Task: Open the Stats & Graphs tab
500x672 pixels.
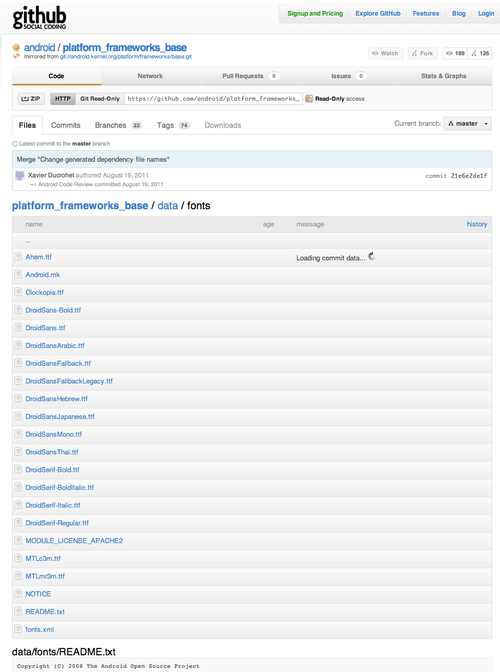Action: pyautogui.click(x=443, y=76)
